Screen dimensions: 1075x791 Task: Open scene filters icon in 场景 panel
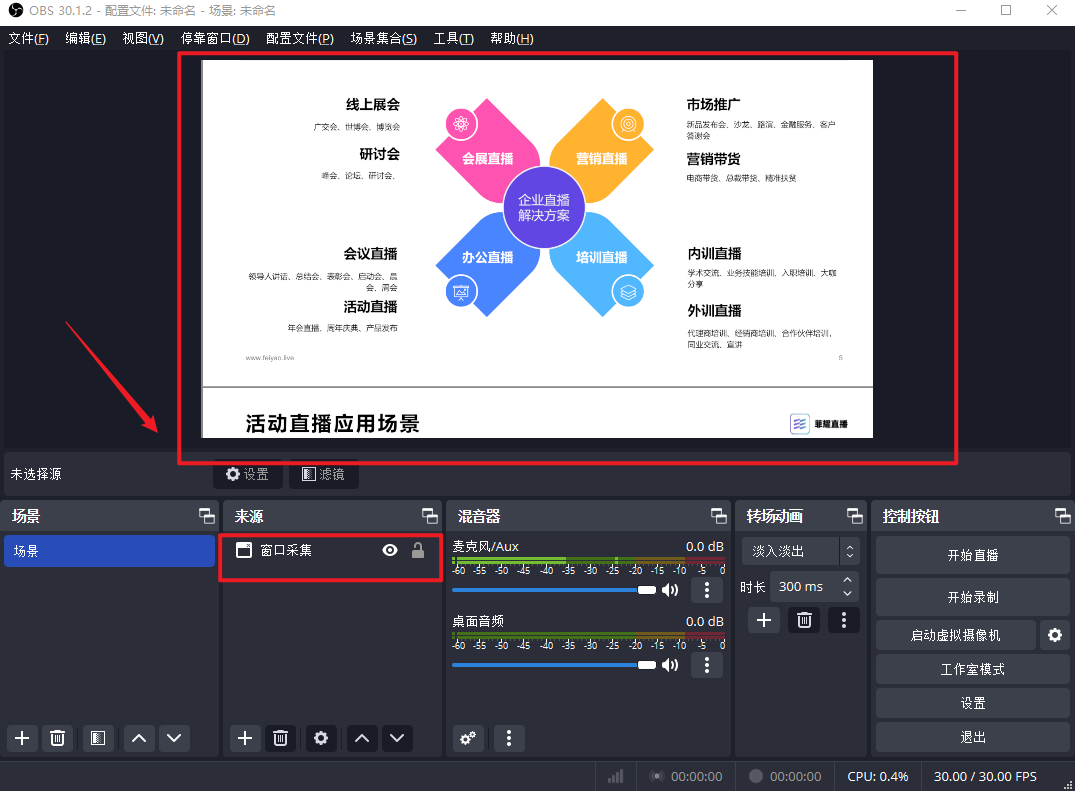97,738
